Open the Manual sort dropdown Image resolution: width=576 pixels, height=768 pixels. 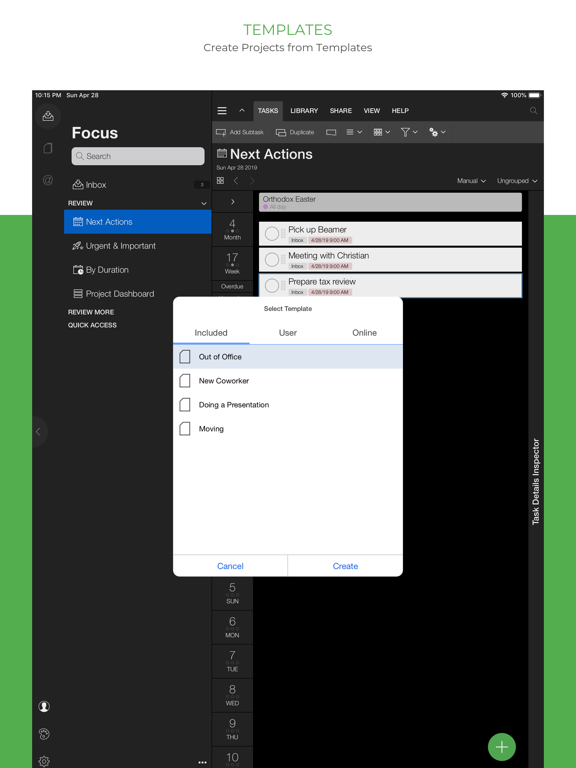(471, 181)
